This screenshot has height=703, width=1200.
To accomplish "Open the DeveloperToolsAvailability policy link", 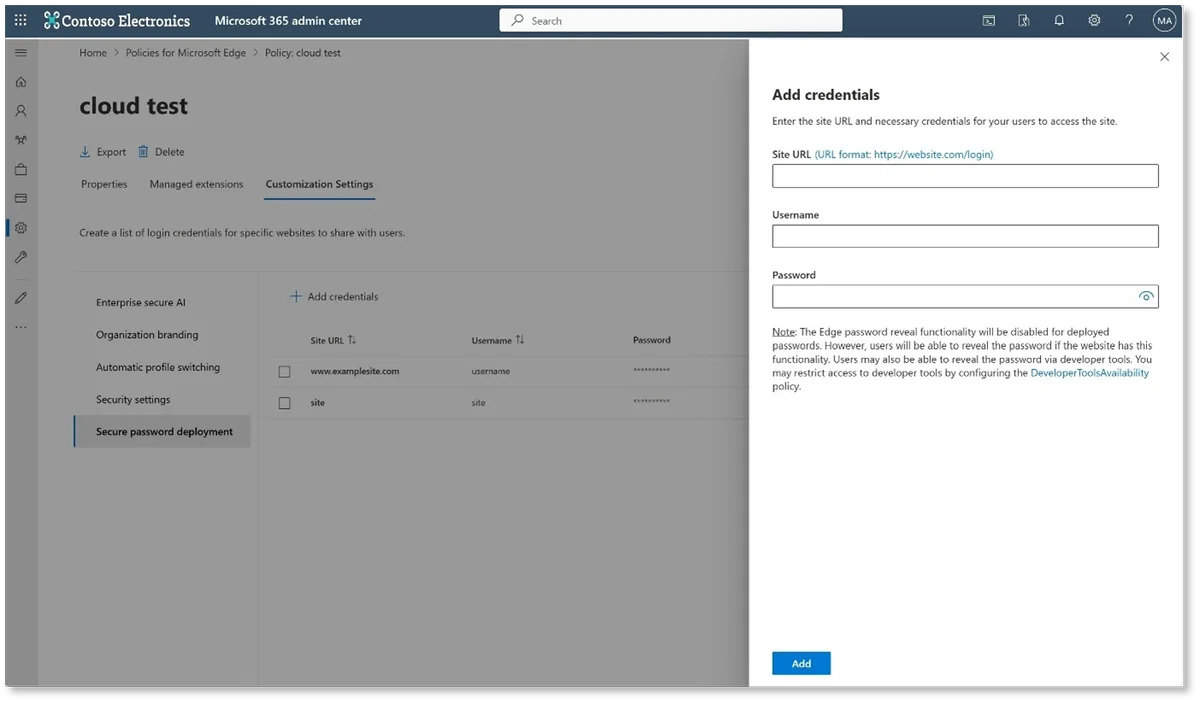I will 1090,373.
